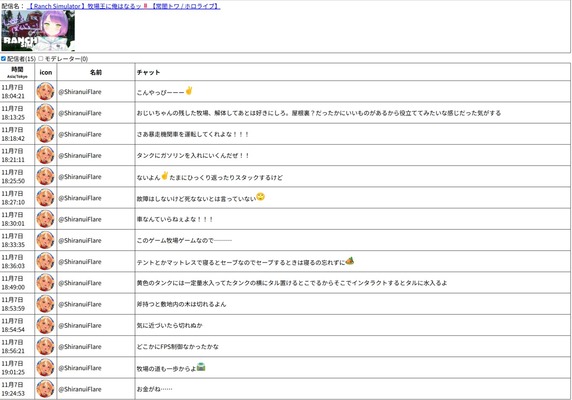572x400 pixels.
Task: Click the avatar icon in the 18:53:59 row
Action: coord(46,304)
